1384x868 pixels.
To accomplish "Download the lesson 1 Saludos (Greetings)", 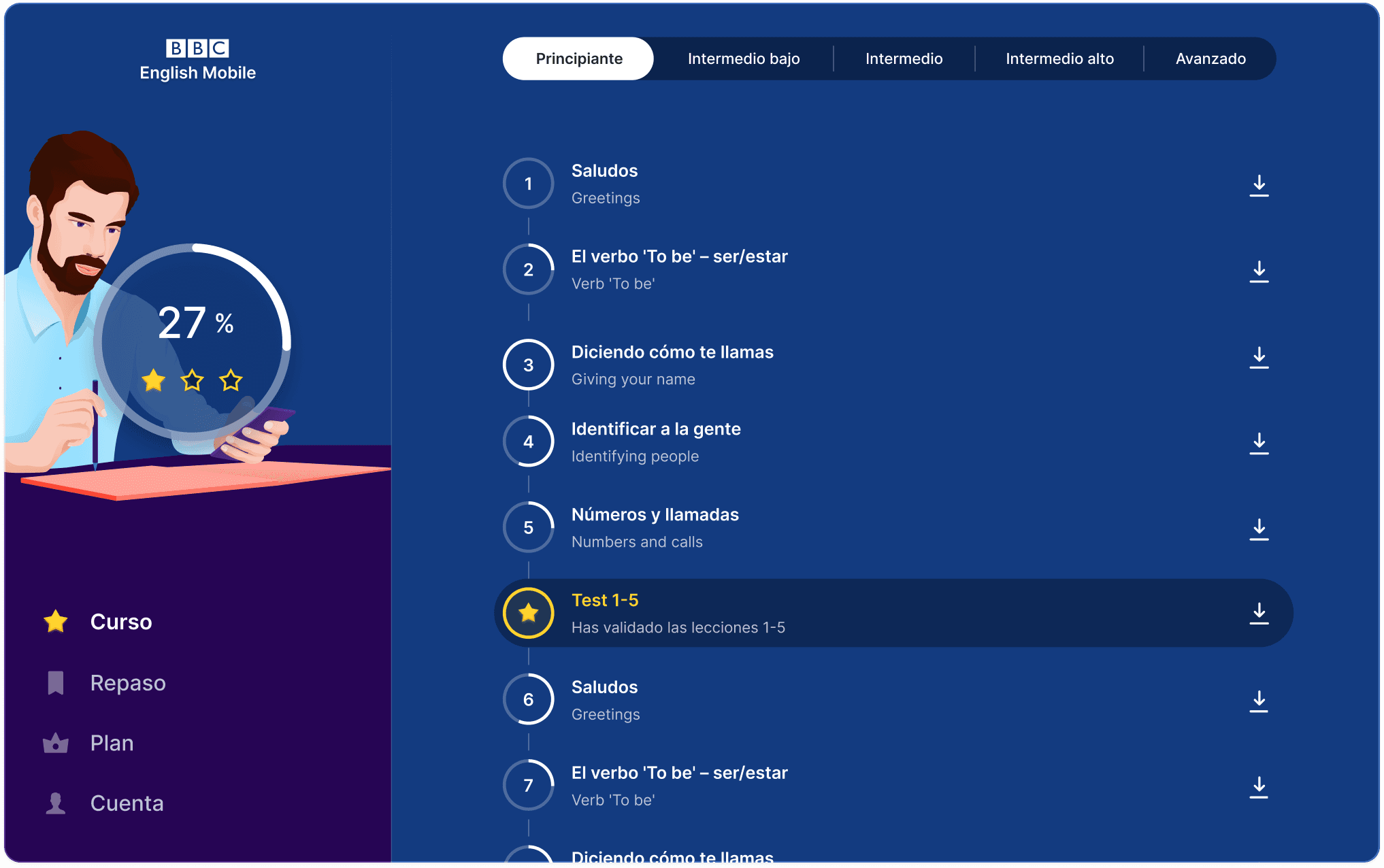I will [1259, 185].
